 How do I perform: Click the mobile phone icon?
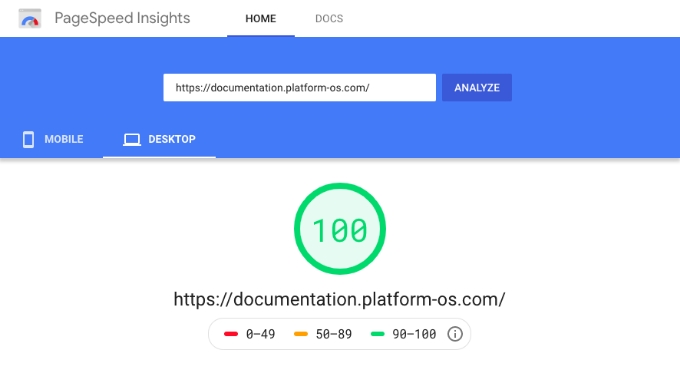click(x=29, y=139)
